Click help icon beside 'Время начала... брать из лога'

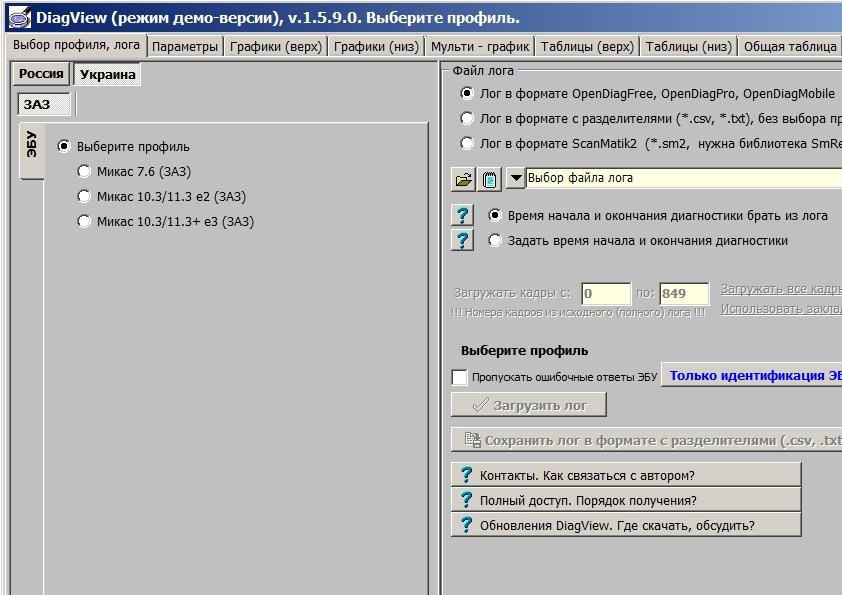(x=462, y=215)
